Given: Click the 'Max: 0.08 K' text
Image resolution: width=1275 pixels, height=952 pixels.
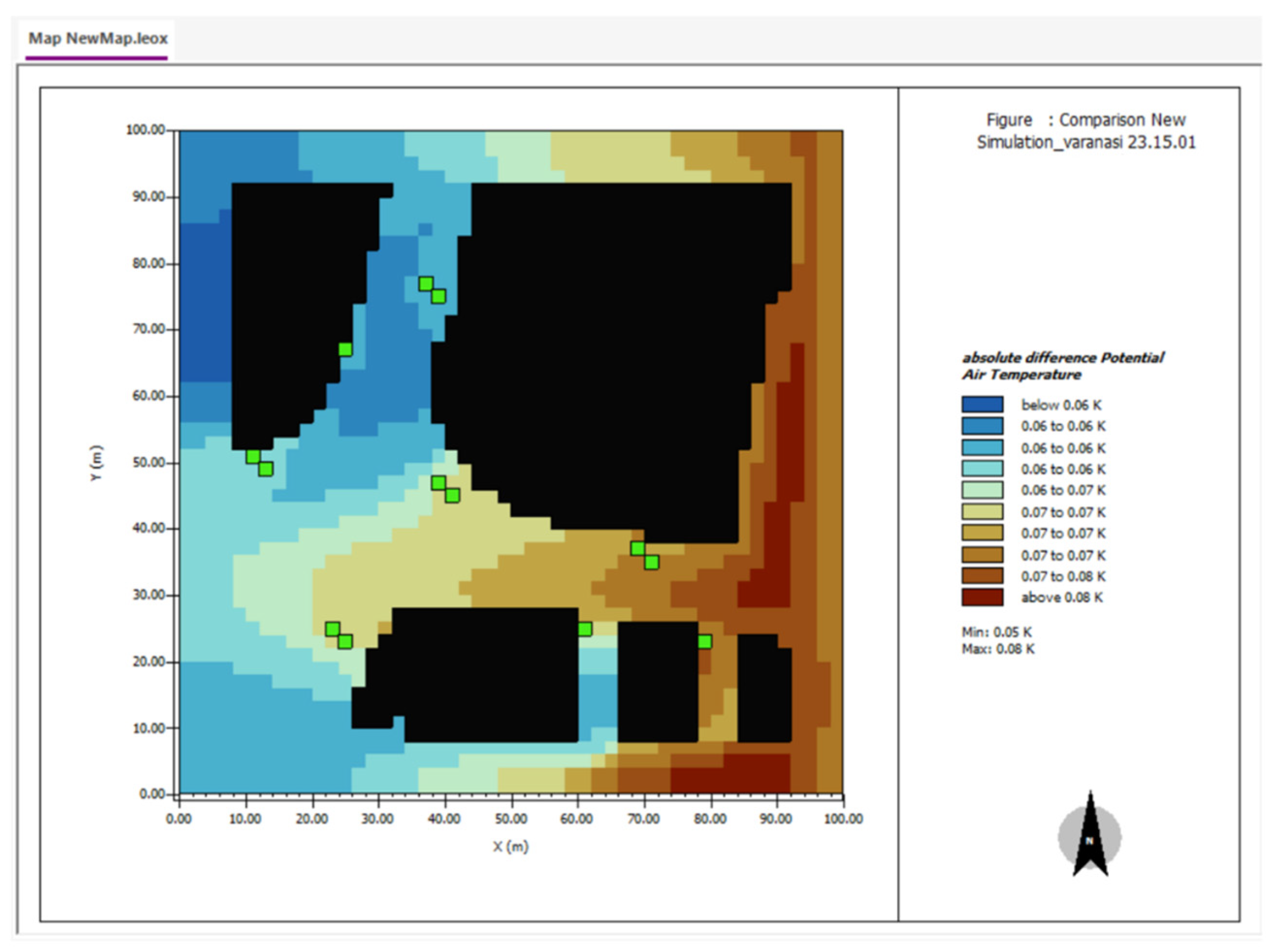Looking at the screenshot, I should click(998, 649).
